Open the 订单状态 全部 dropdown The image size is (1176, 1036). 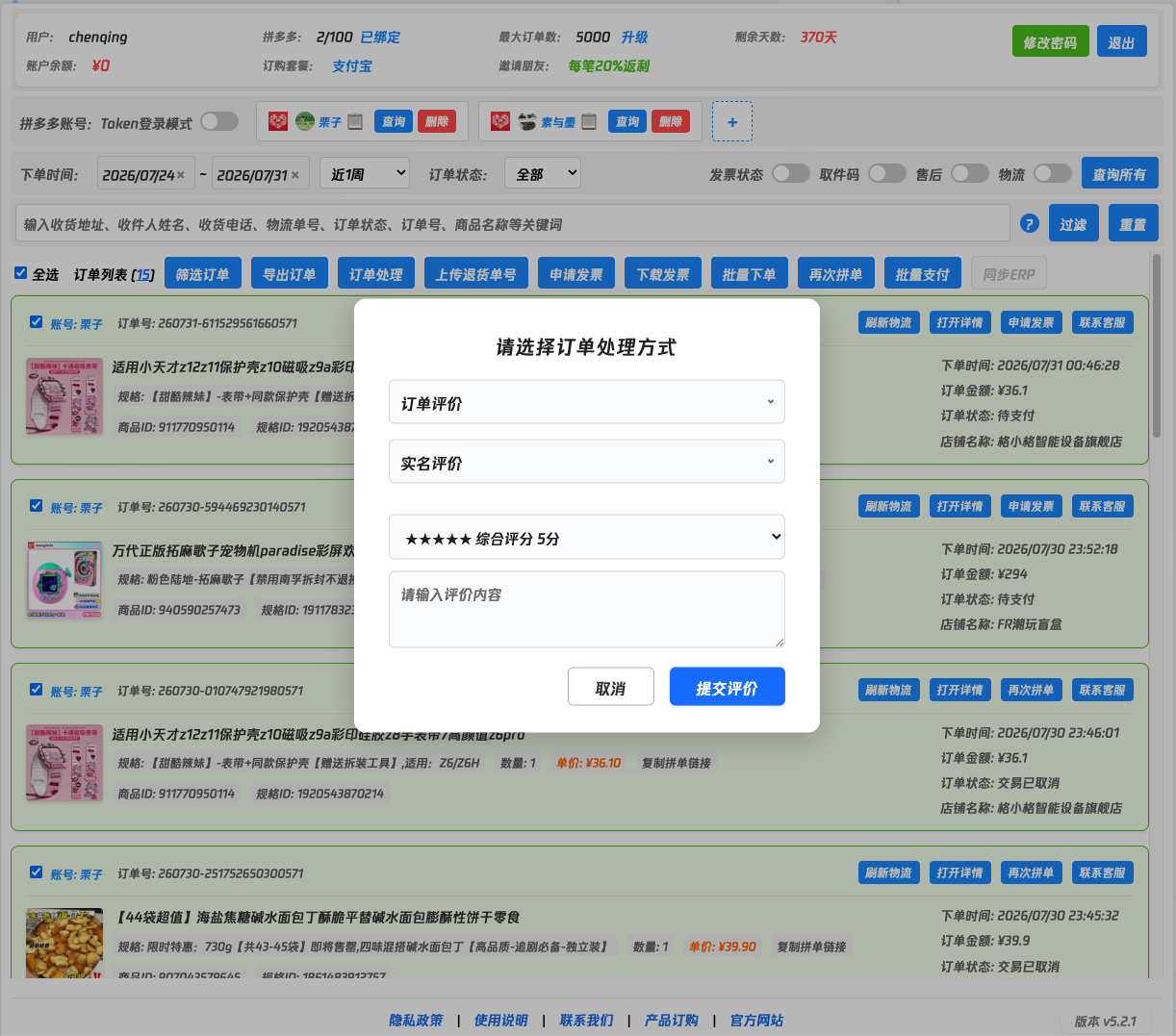(x=543, y=174)
